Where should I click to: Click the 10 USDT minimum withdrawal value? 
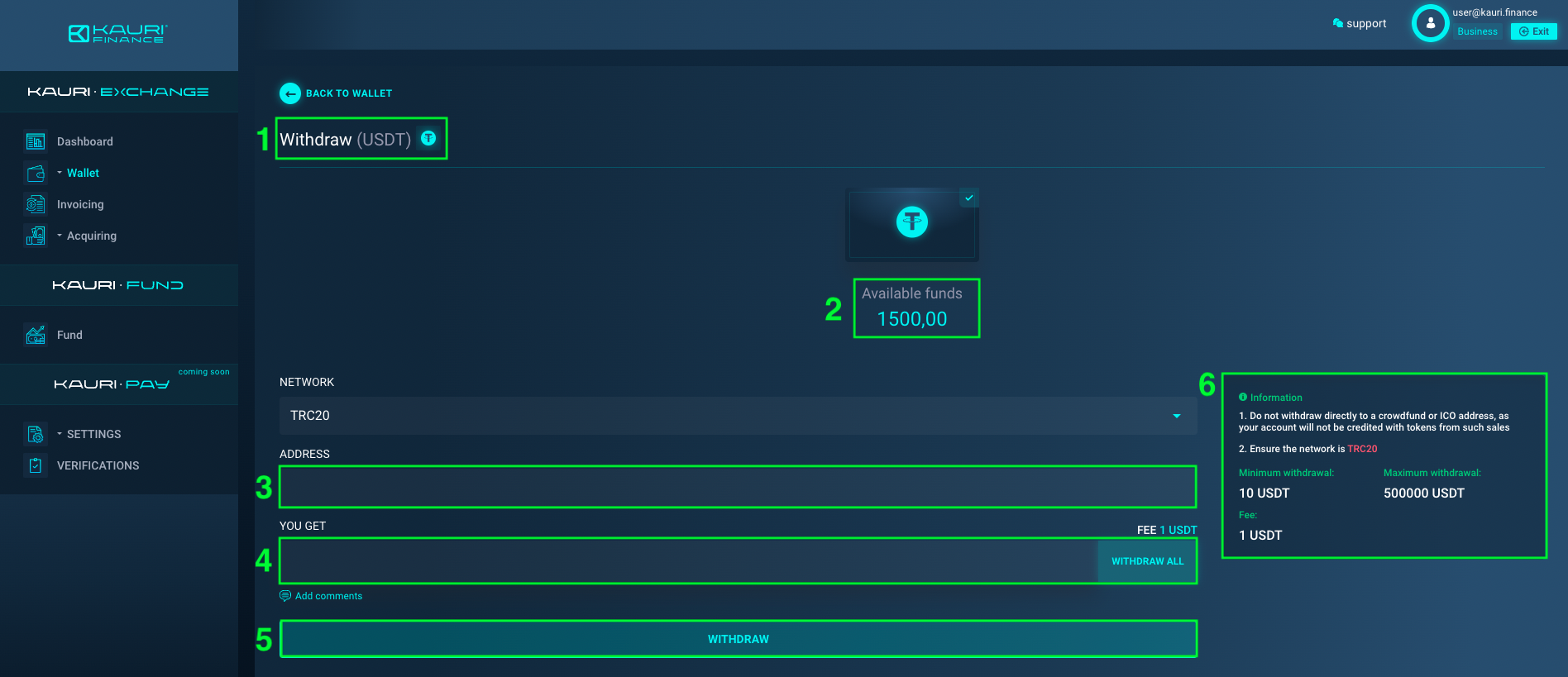point(1264,493)
